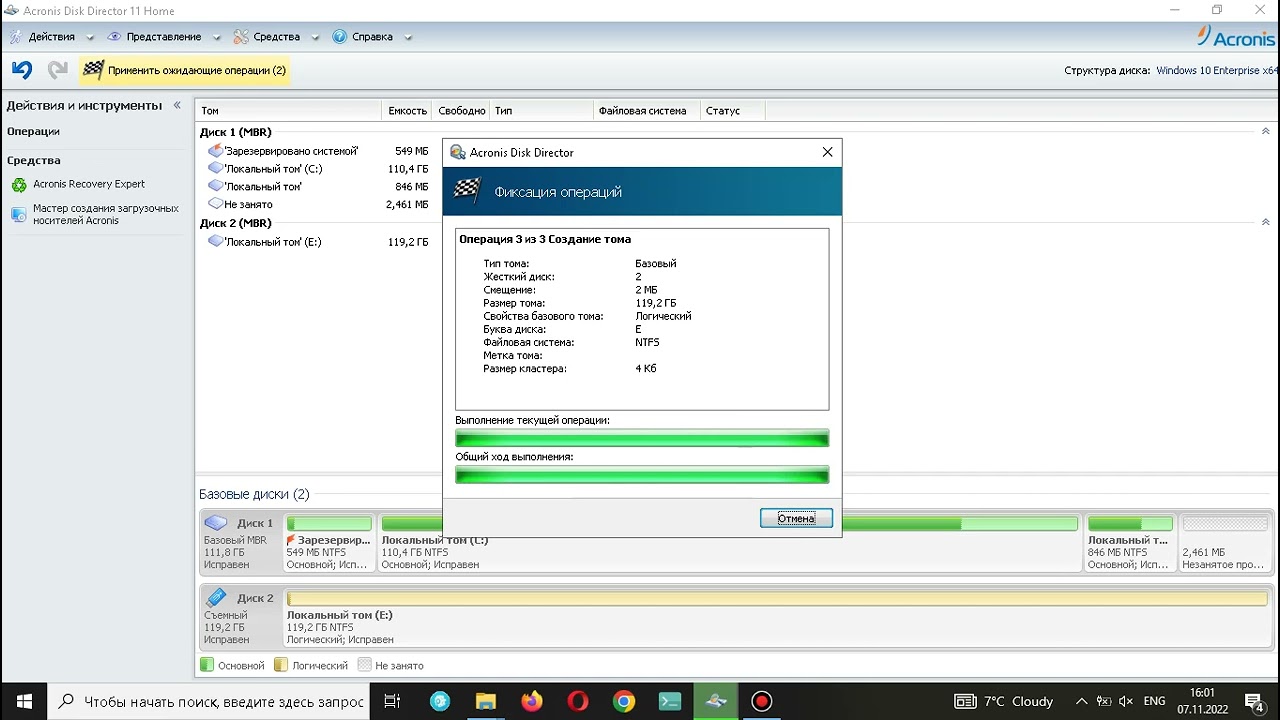Expand the Справка dropdown arrow
This screenshot has width=1280, height=720.
click(x=408, y=38)
